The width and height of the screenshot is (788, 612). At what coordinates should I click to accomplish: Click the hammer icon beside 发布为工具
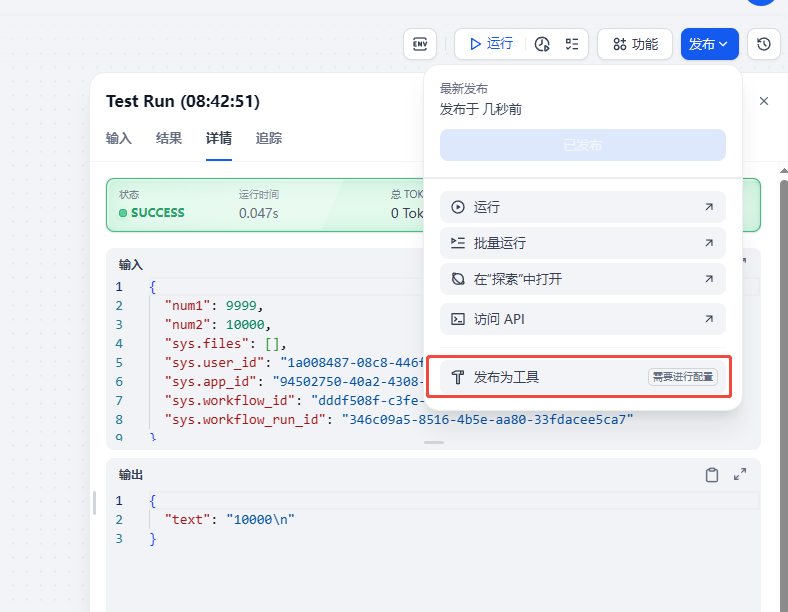click(458, 377)
